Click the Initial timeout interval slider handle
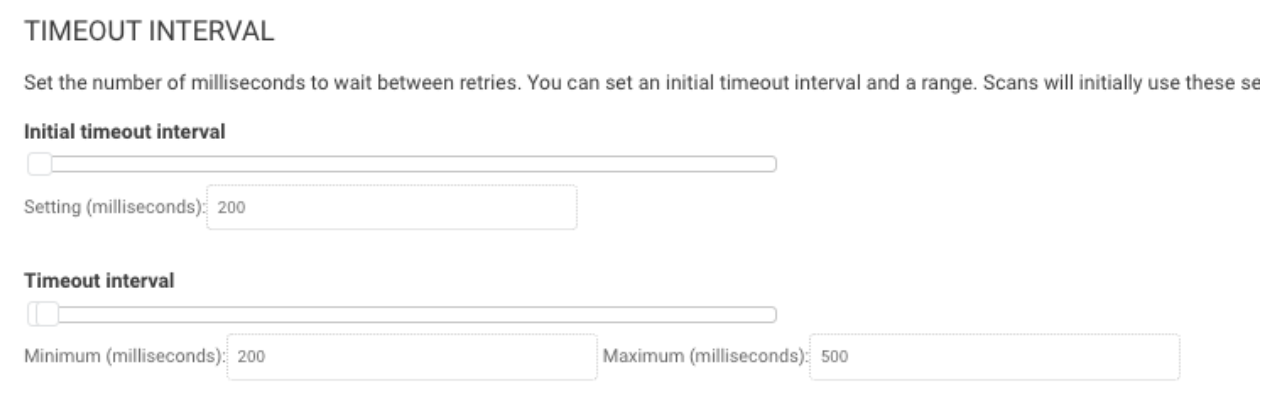1288x418 pixels. 39,164
